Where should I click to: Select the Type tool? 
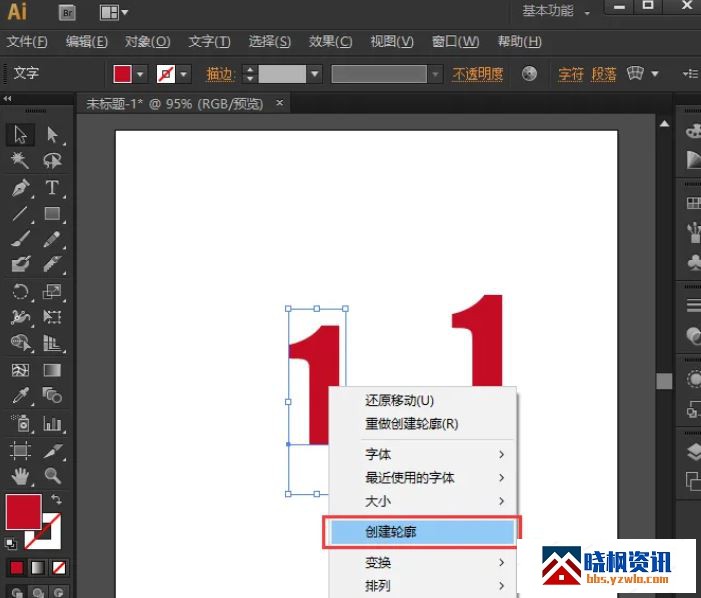tap(52, 187)
